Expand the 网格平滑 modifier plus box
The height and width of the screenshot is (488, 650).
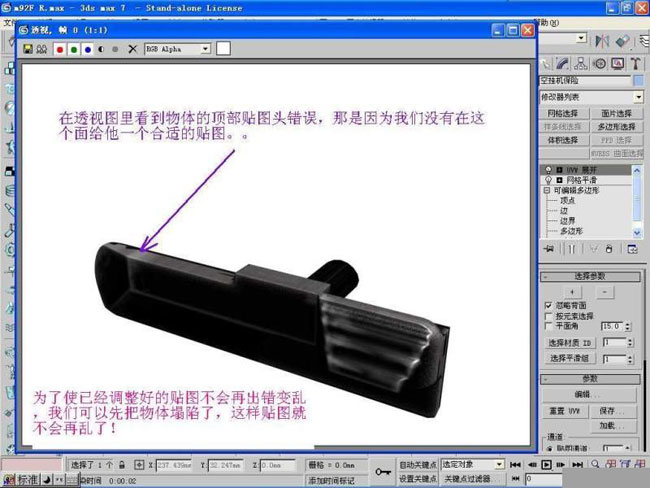(x=560, y=180)
